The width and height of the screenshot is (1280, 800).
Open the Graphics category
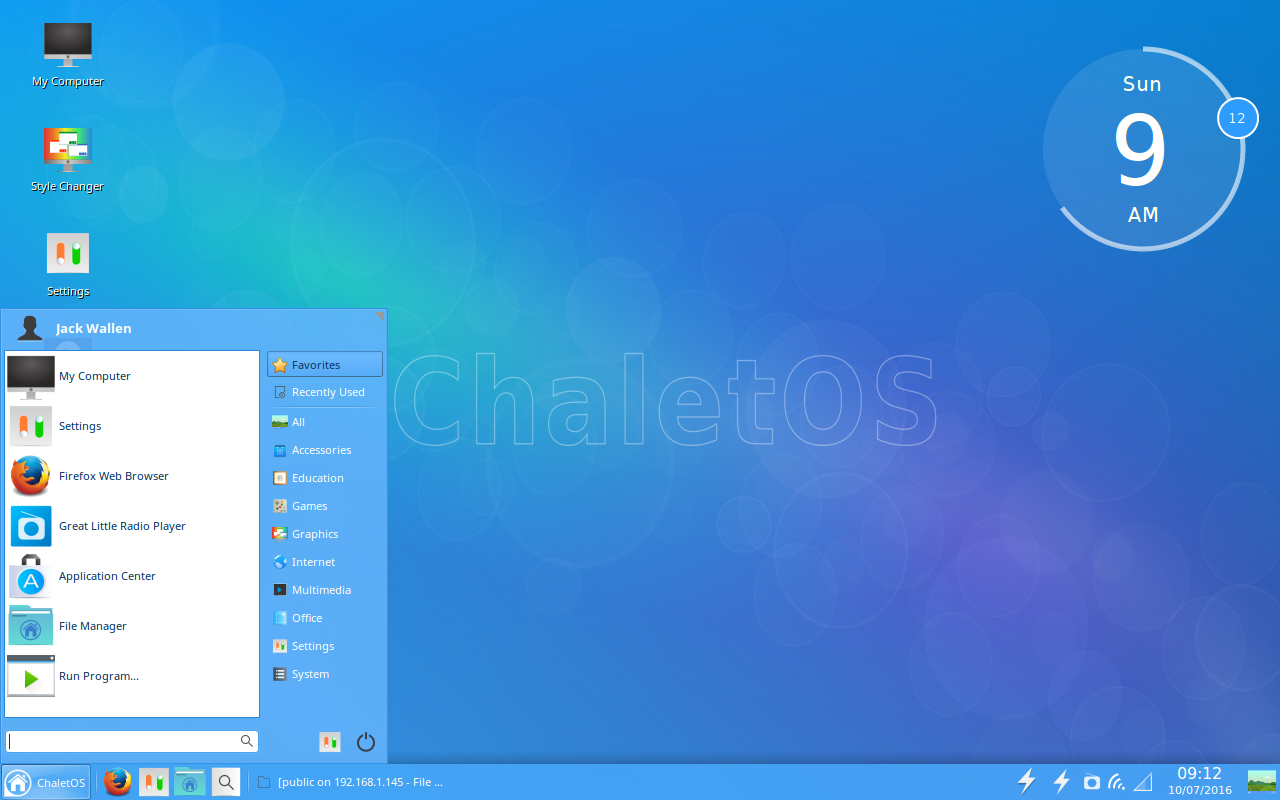click(325, 534)
